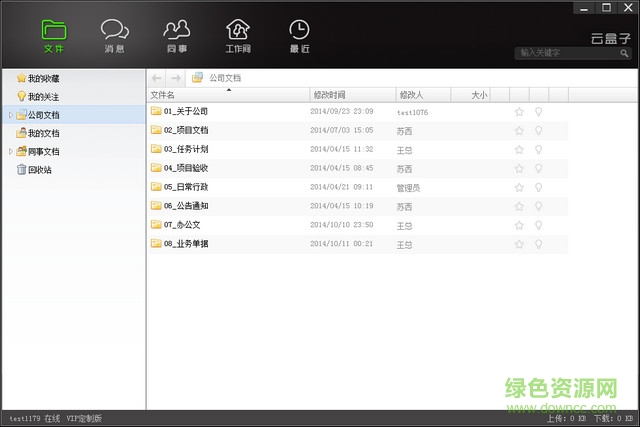
Task: Select 我的文档 in the sidebar
Action: (x=43, y=133)
